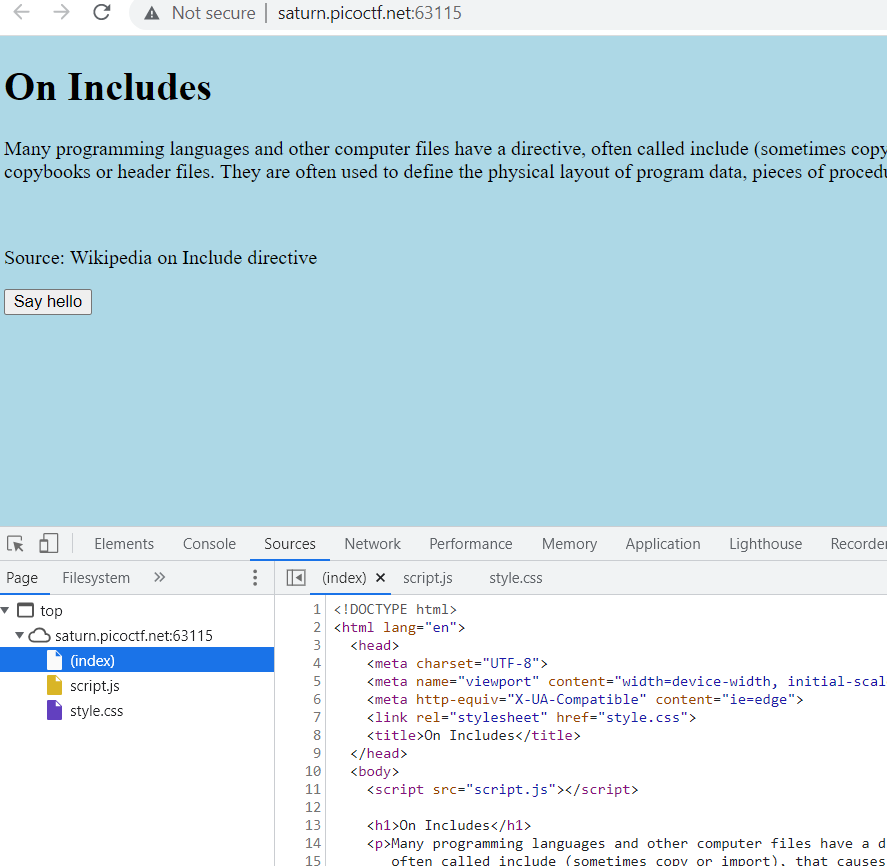Screen dimensions: 887x866
Task: Select the Filesystem pane in the navigator
Action: 96,578
